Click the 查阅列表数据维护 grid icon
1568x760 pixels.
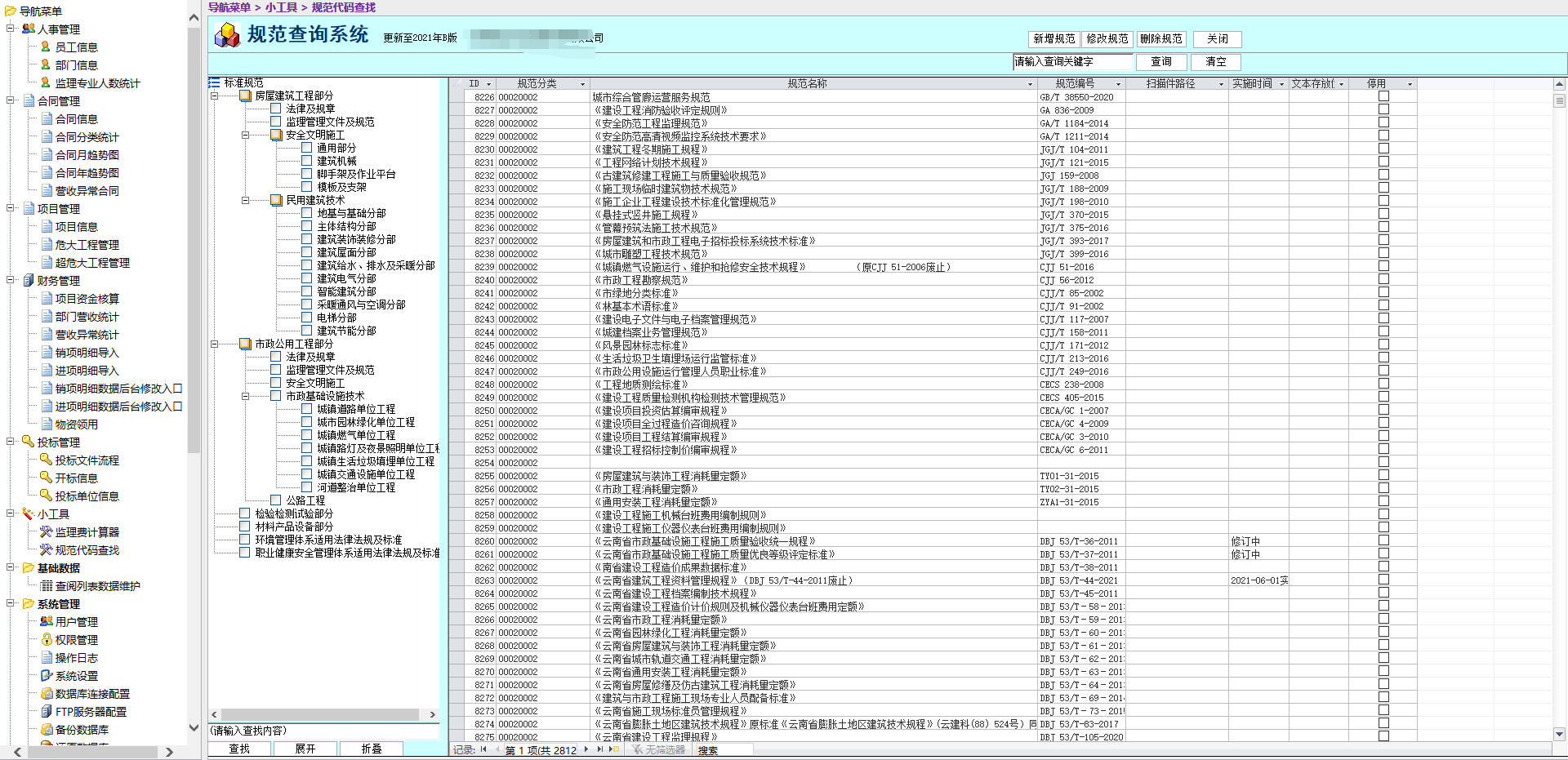pos(47,585)
